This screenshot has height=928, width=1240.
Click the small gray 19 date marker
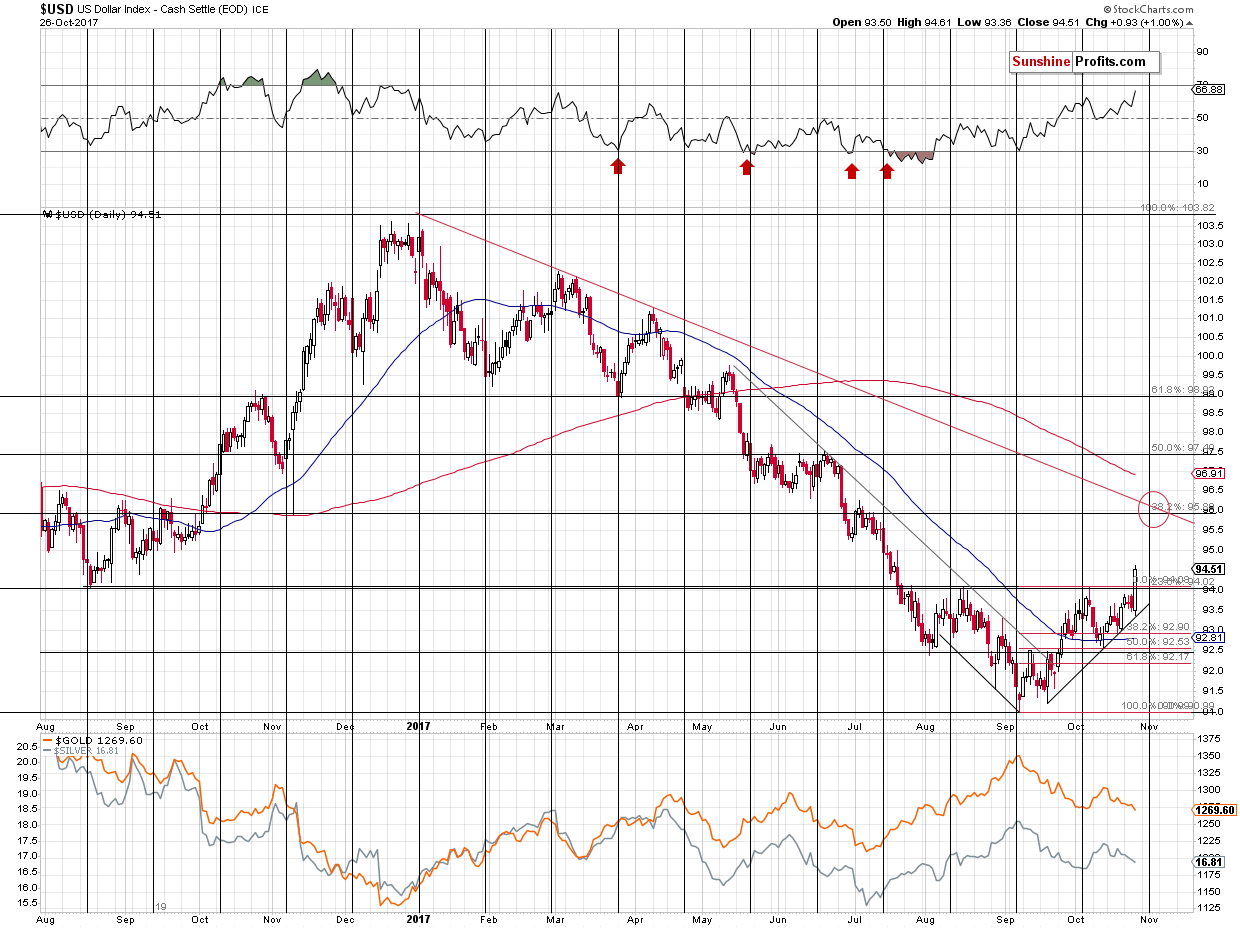[x=160, y=906]
